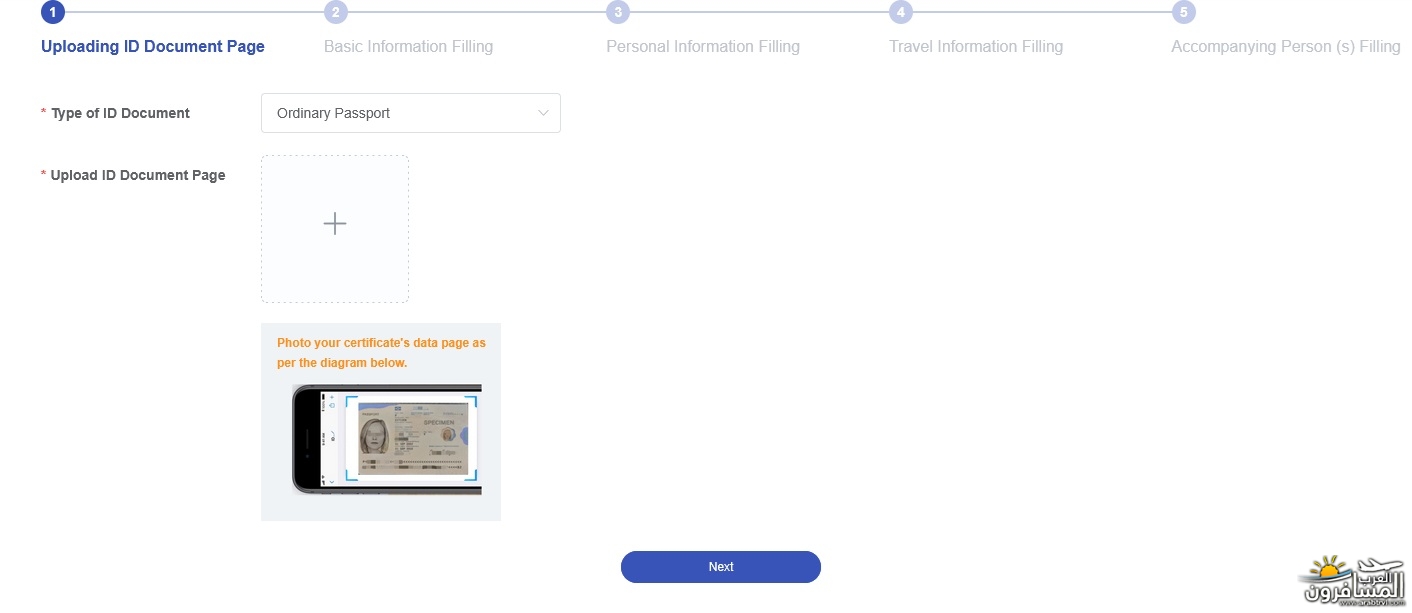1412x613 pixels.
Task: Click the sample passport phone diagram image
Action: point(386,439)
